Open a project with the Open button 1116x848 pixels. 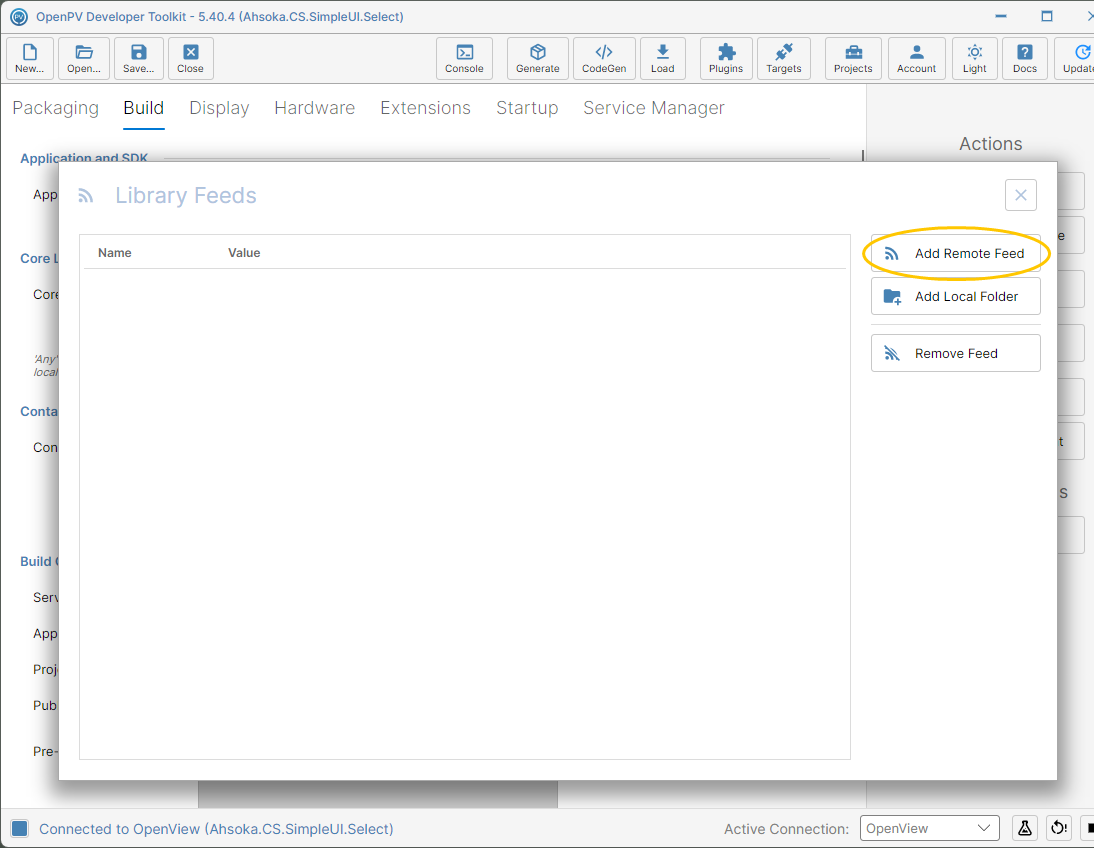(x=84, y=58)
